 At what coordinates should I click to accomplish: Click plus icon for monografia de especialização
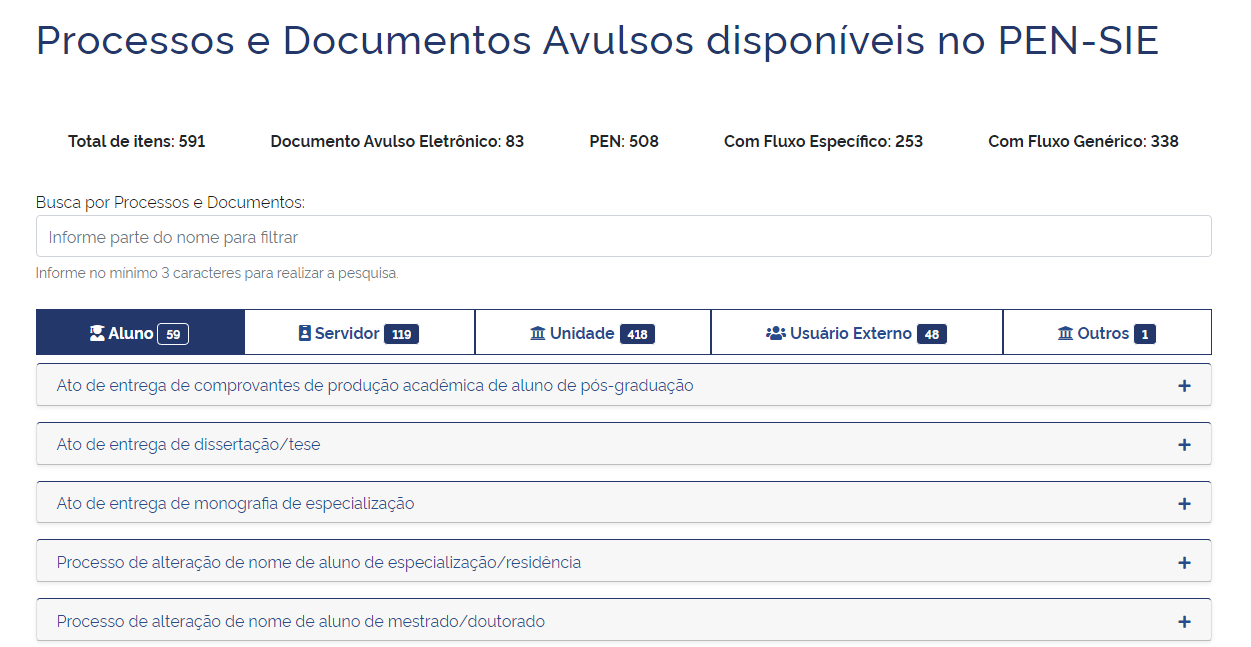1184,504
